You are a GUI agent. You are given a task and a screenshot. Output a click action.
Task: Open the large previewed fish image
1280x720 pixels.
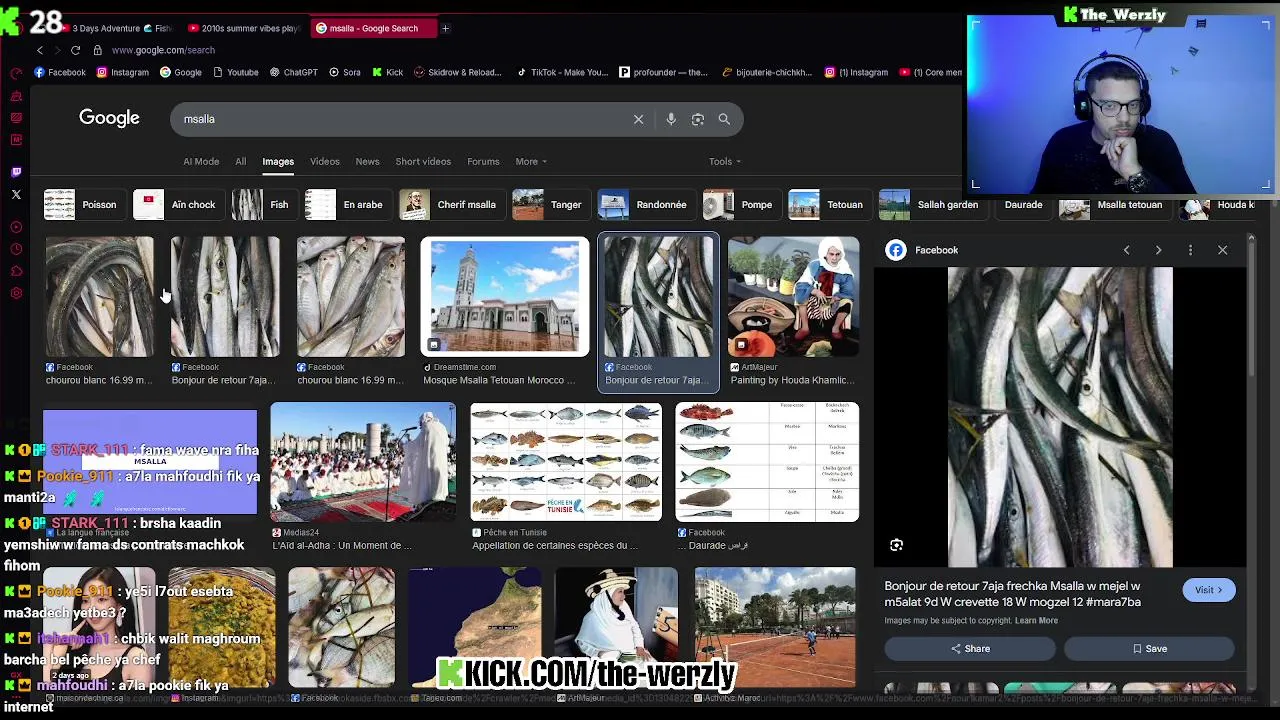tap(1060, 417)
